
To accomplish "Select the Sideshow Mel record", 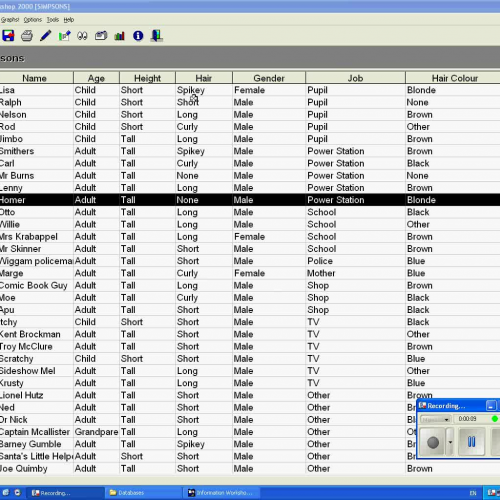I will pos(250,371).
